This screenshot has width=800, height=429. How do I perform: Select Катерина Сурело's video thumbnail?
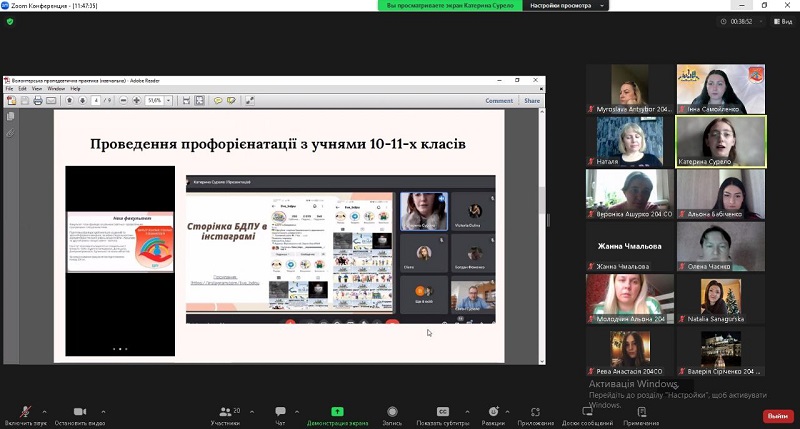pos(721,140)
